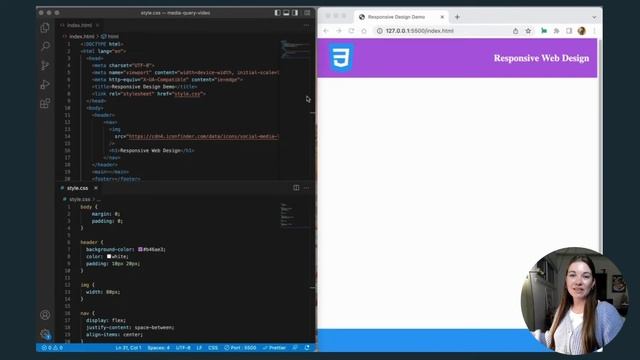Click the html breadcrumb segment

[110, 36]
